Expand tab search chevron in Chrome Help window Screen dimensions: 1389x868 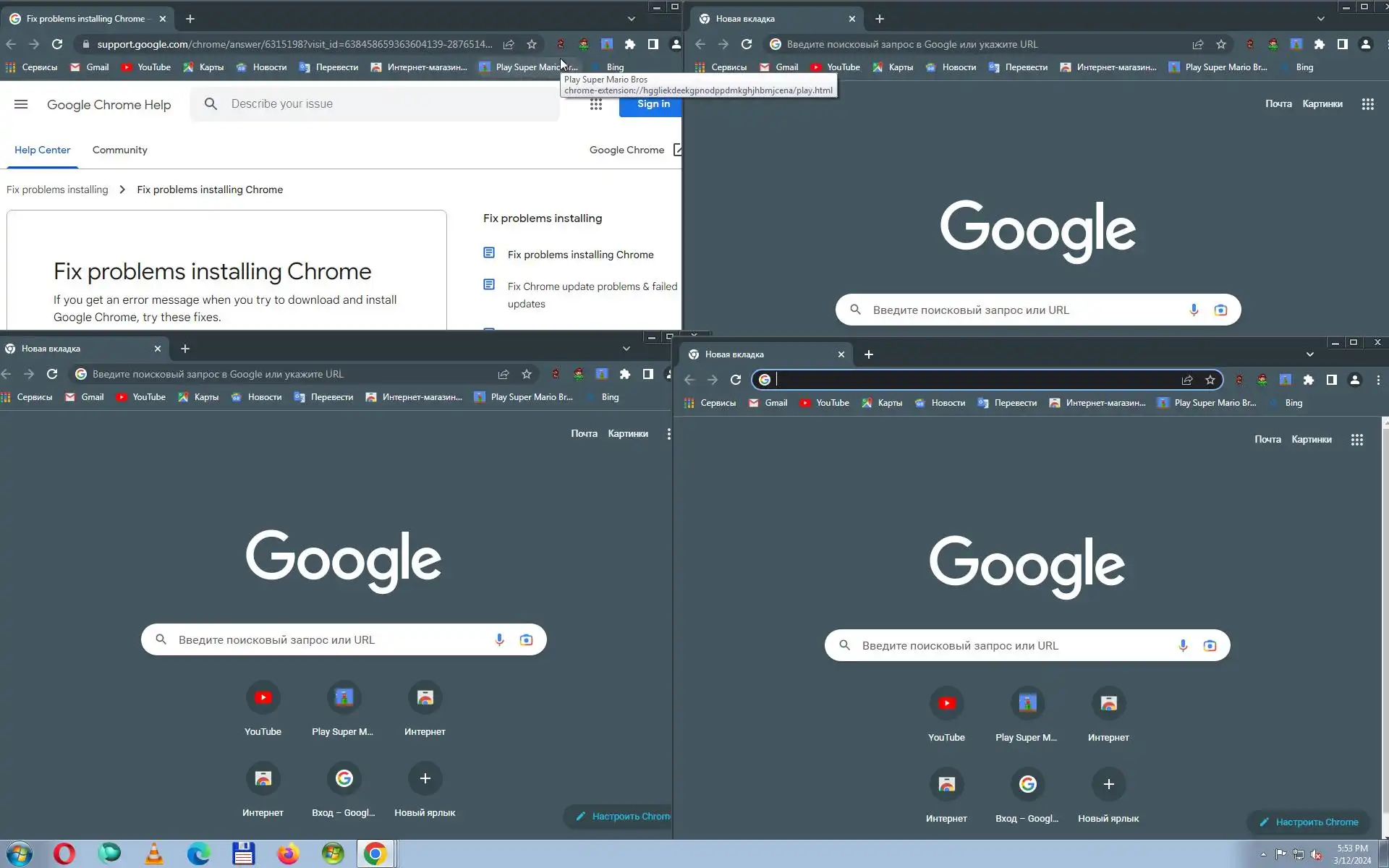point(631,19)
